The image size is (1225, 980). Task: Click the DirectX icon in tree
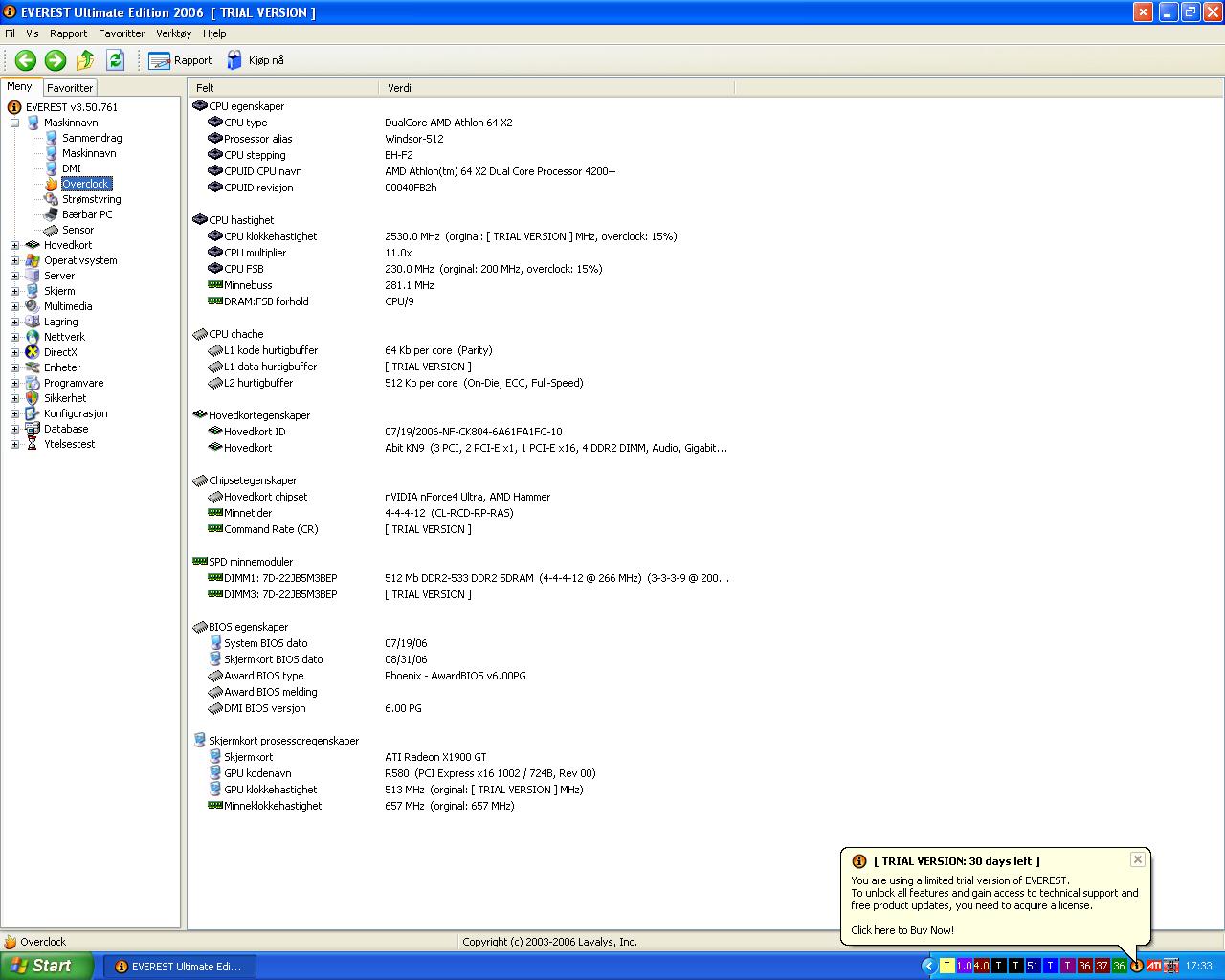tap(33, 352)
